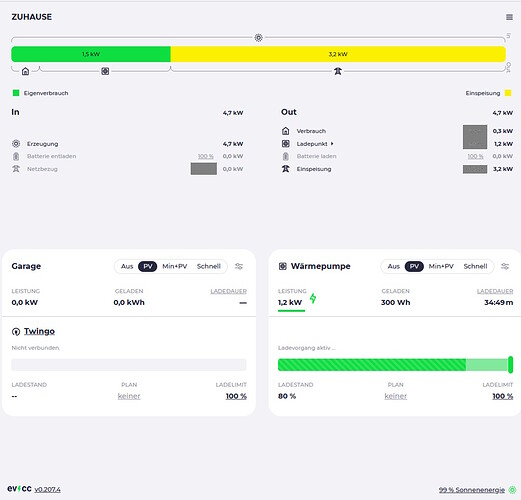Screen dimensions: 521x500
Task: Set Garage mode to Schnell
Action: [209, 266]
